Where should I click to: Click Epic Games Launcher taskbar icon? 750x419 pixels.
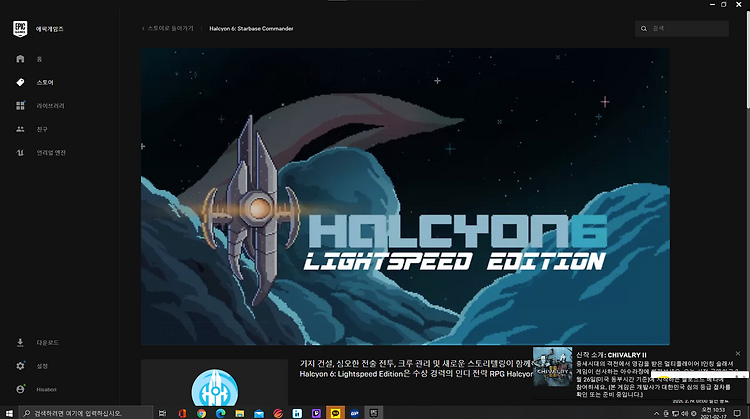(x=374, y=413)
